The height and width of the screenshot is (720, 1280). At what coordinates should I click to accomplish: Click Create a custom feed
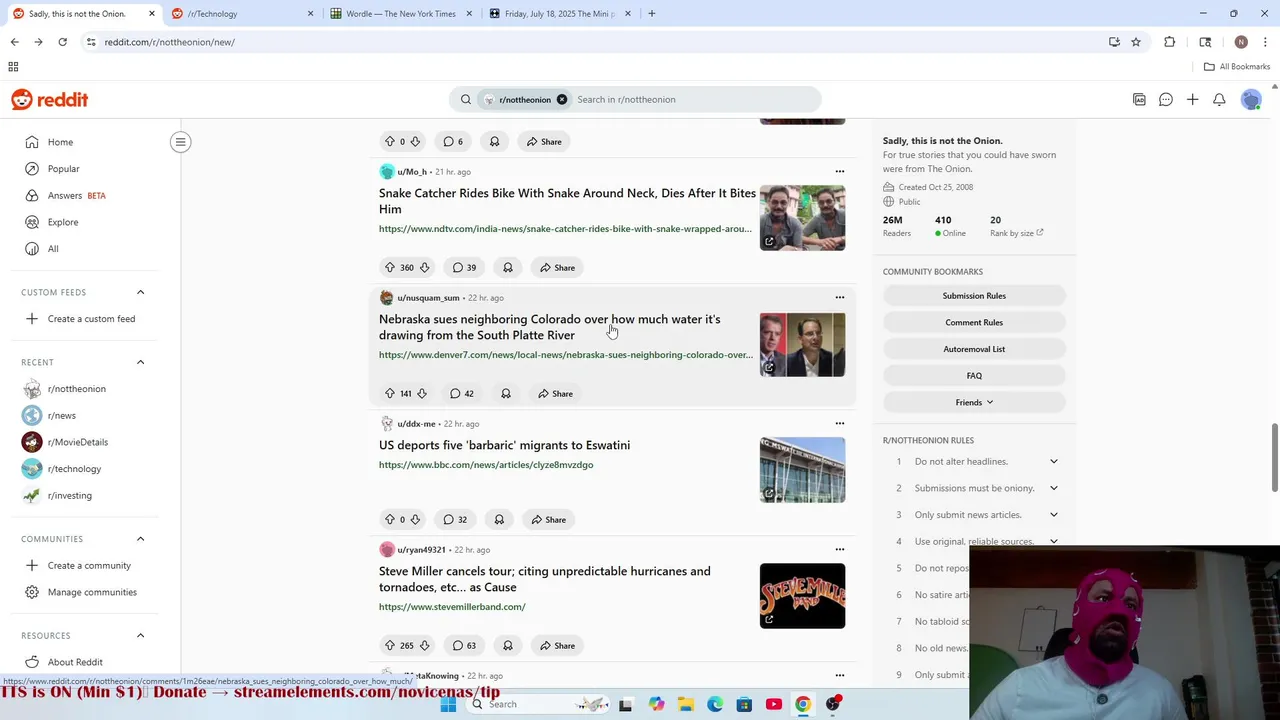tap(90, 319)
